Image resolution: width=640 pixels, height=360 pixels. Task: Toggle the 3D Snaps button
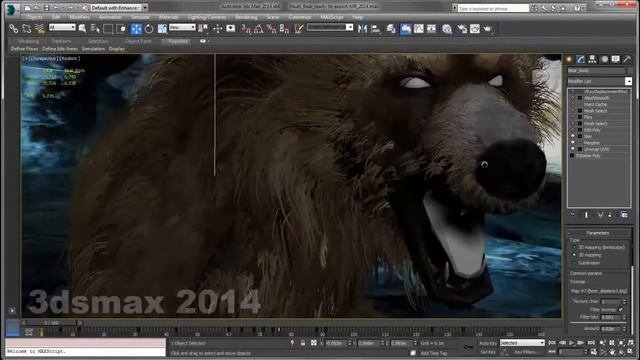pos(246,29)
